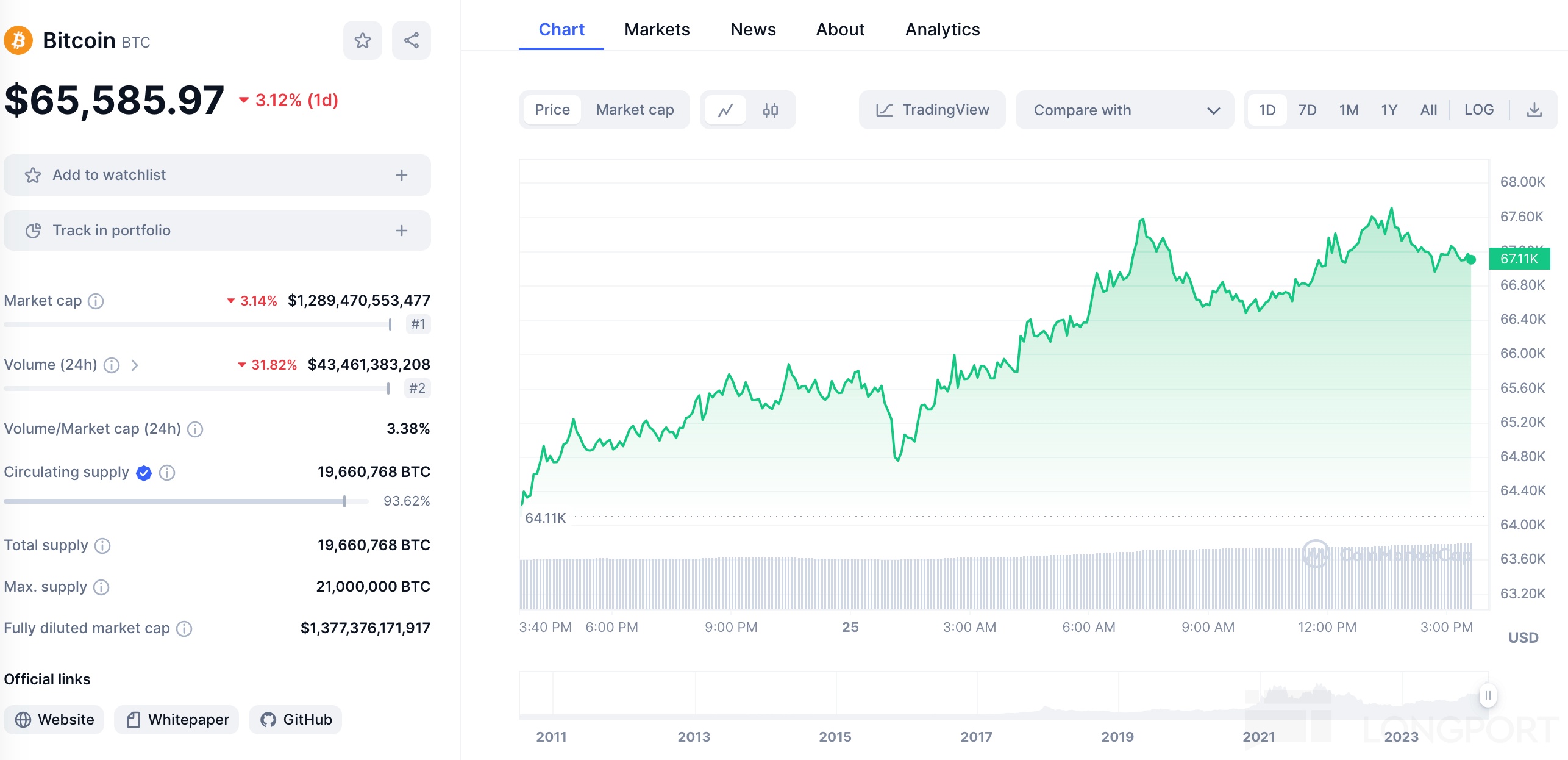Open TradingView chart
The image size is (1568, 760).
coord(932,110)
